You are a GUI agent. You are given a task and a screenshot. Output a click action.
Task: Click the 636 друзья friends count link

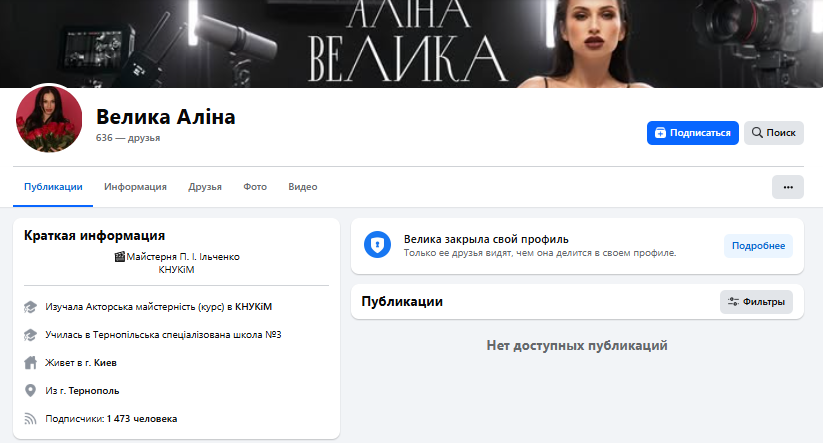pyautogui.click(x=128, y=138)
